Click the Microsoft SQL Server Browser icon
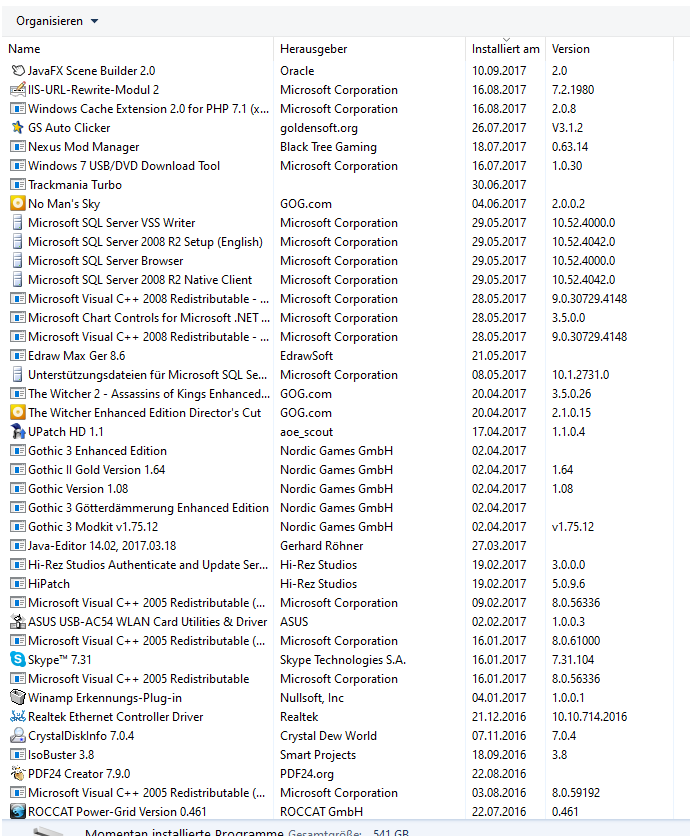 pyautogui.click(x=18, y=261)
